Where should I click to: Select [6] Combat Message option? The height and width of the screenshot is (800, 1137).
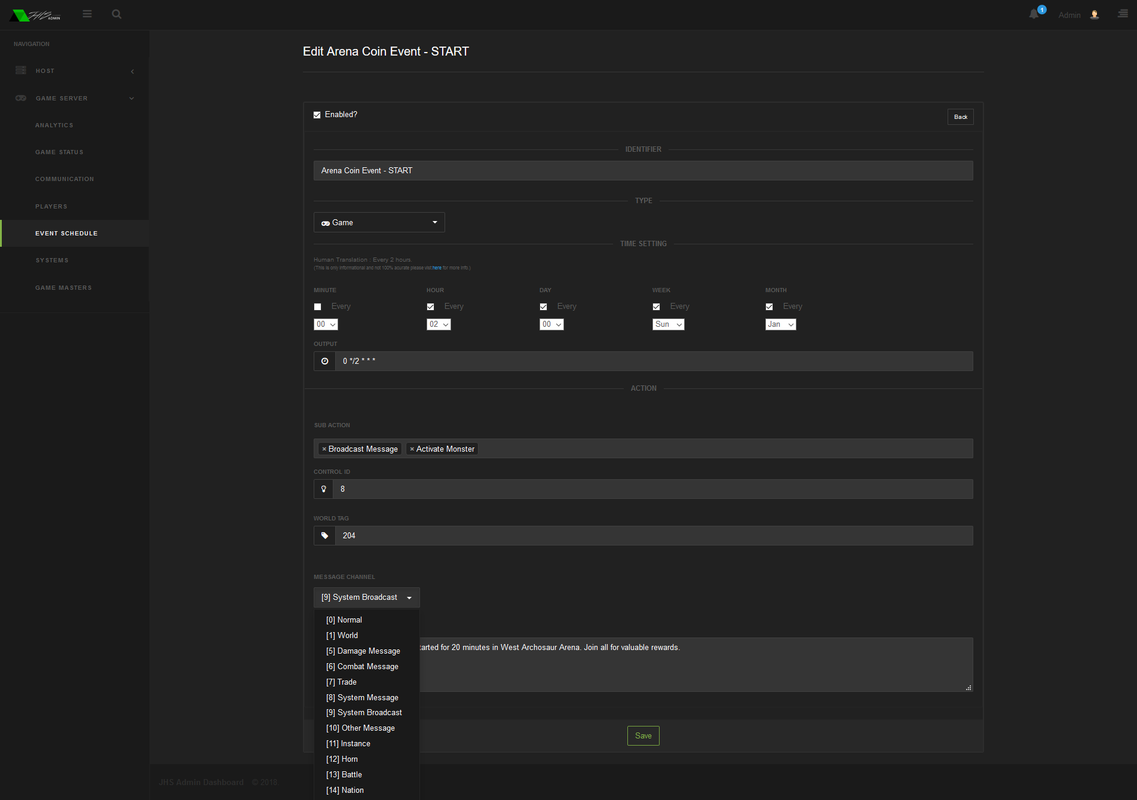(x=366, y=667)
